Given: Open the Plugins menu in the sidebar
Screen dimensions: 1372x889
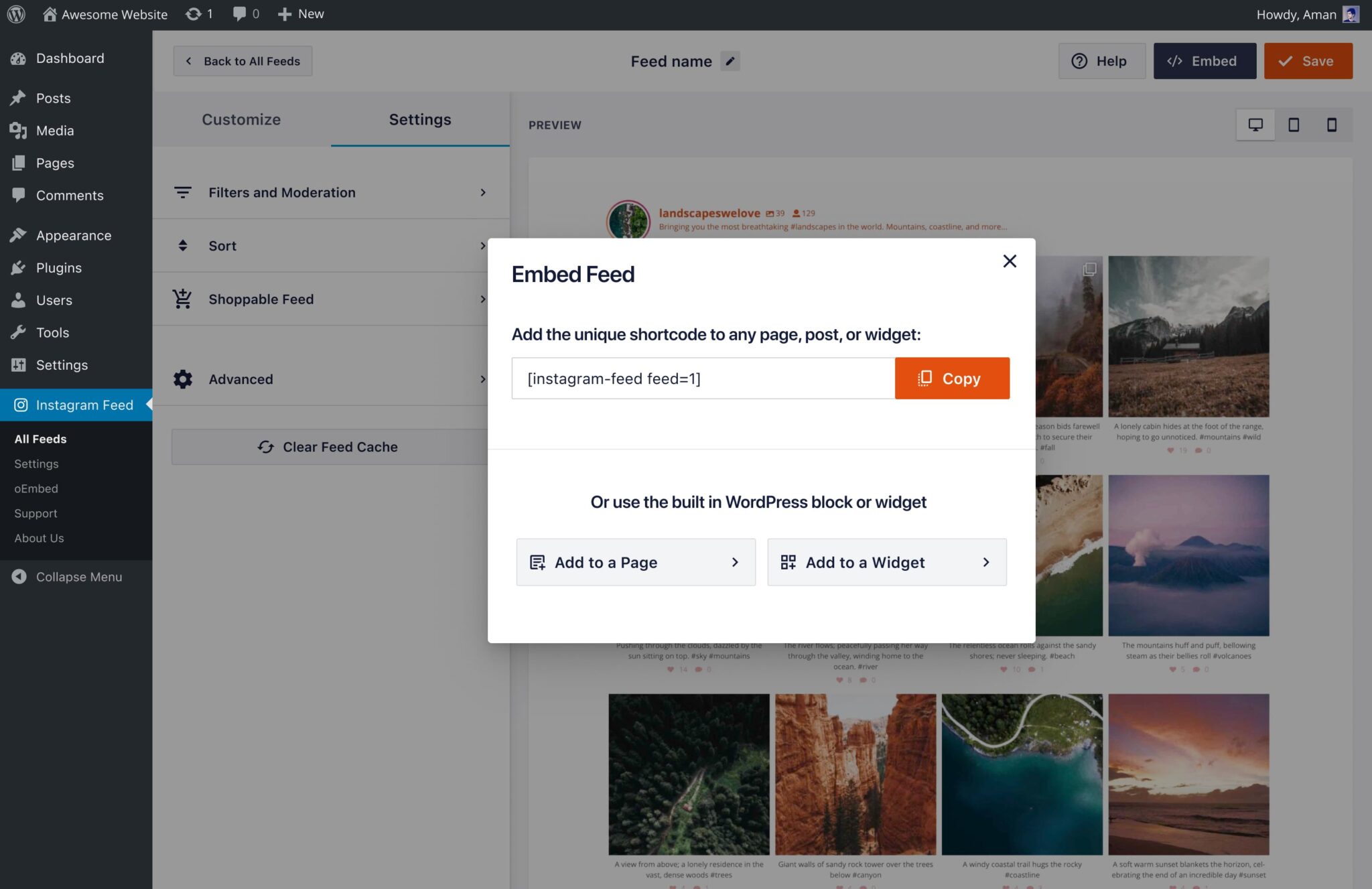Looking at the screenshot, I should 59,268.
